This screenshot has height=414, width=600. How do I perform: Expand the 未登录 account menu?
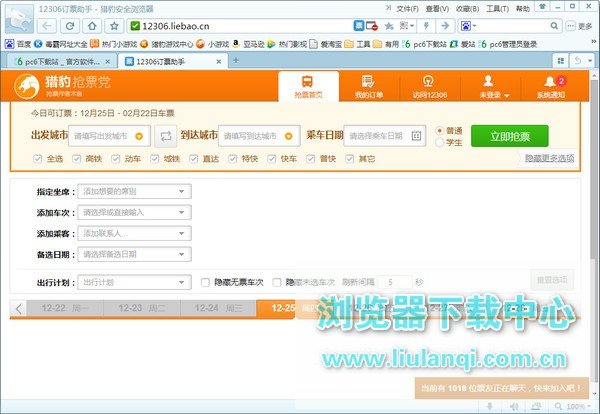click(494, 86)
